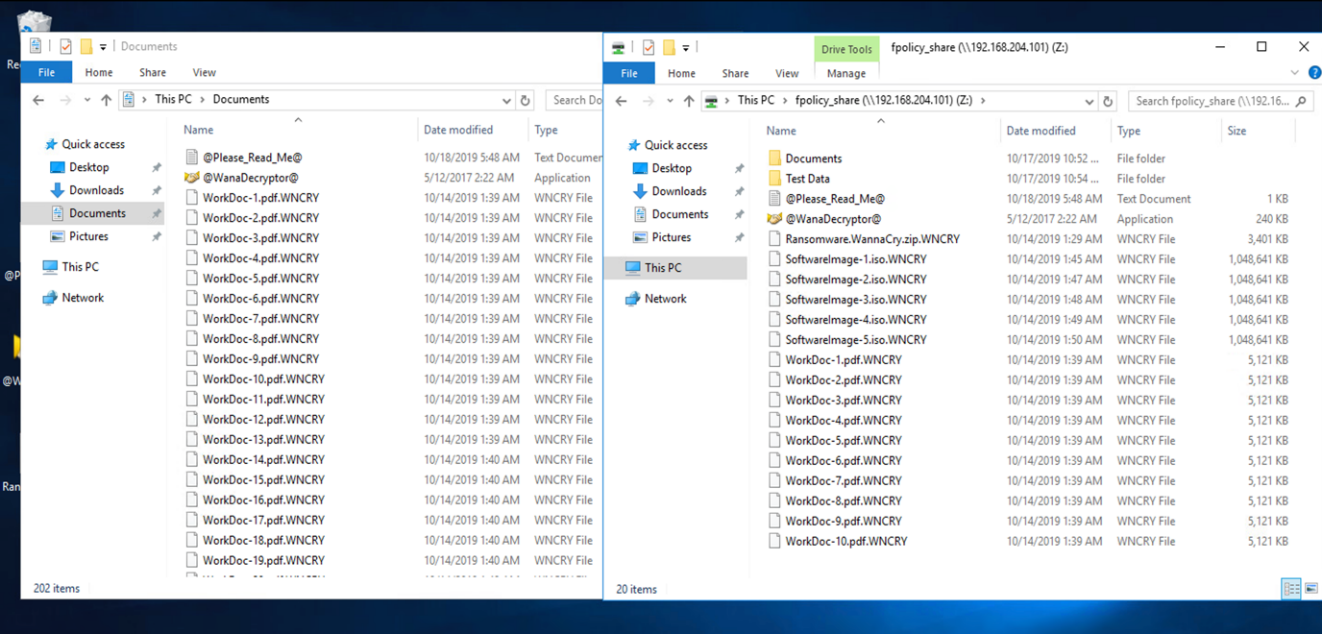The height and width of the screenshot is (634, 1322).
Task: Switch to details view in fpolicy_share
Action: [x=1292, y=588]
